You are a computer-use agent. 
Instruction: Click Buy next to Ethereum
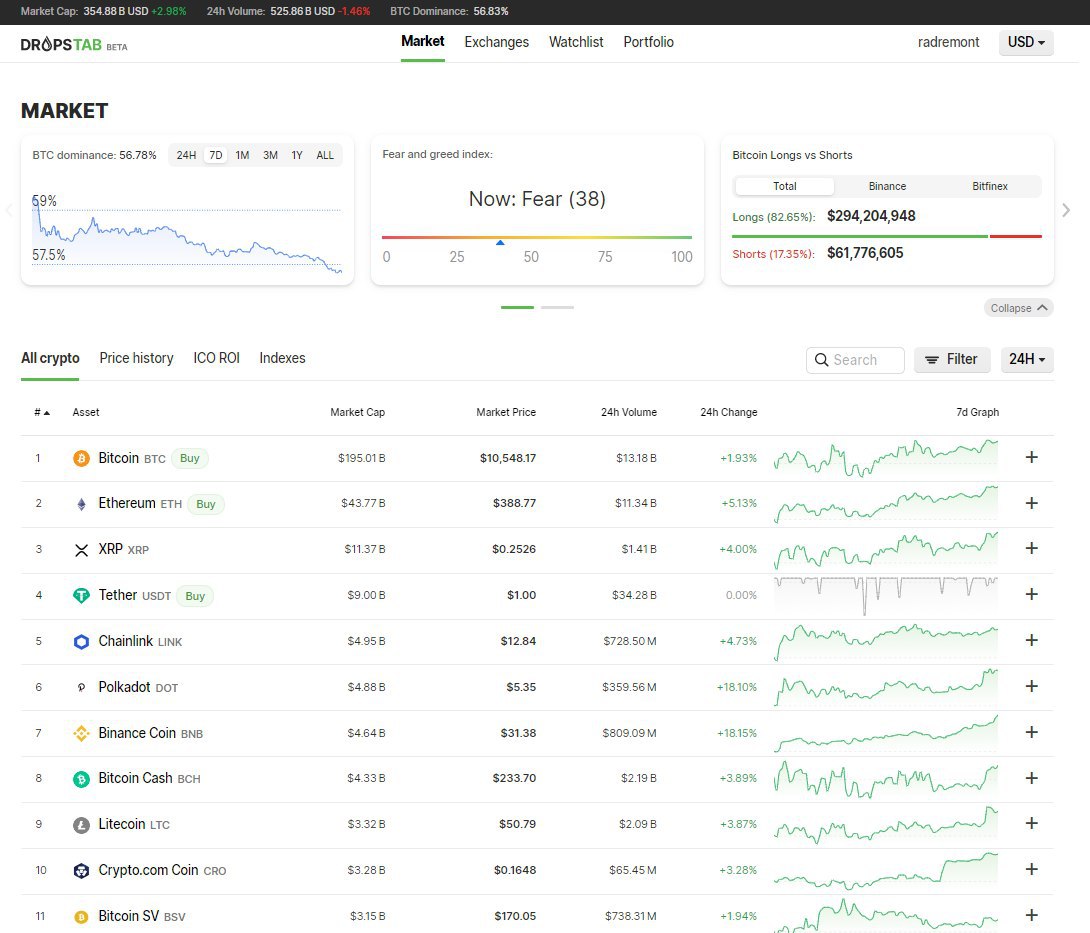pyautogui.click(x=206, y=504)
